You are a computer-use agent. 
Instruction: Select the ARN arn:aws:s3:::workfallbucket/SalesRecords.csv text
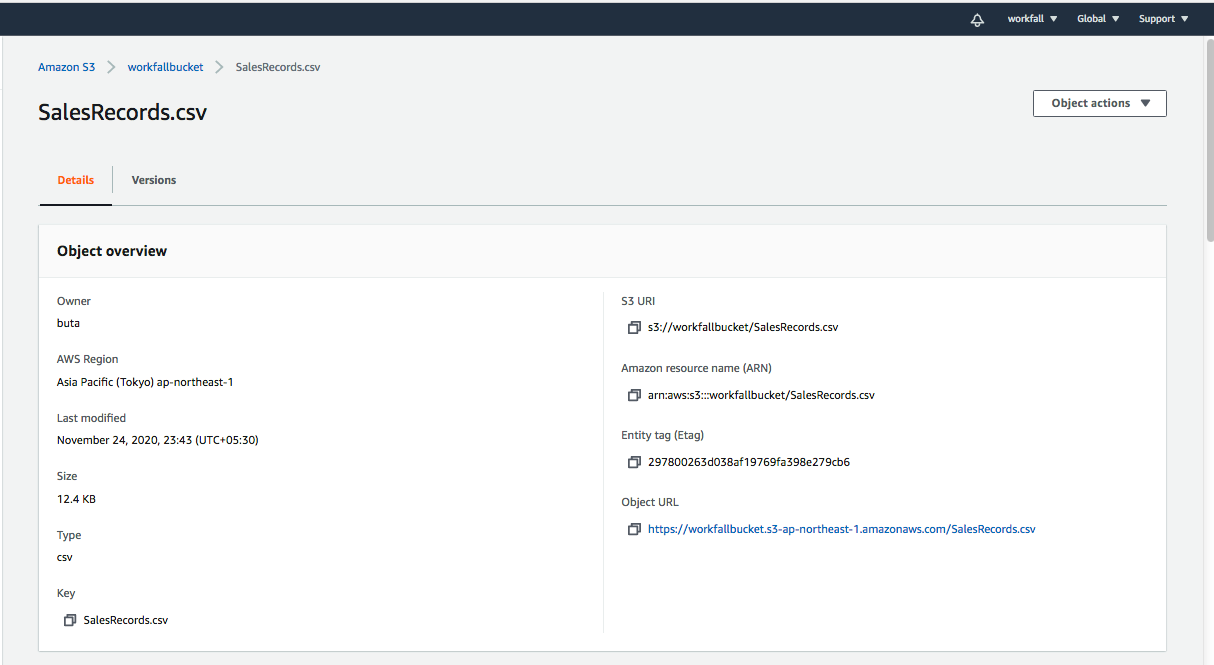click(x=761, y=395)
